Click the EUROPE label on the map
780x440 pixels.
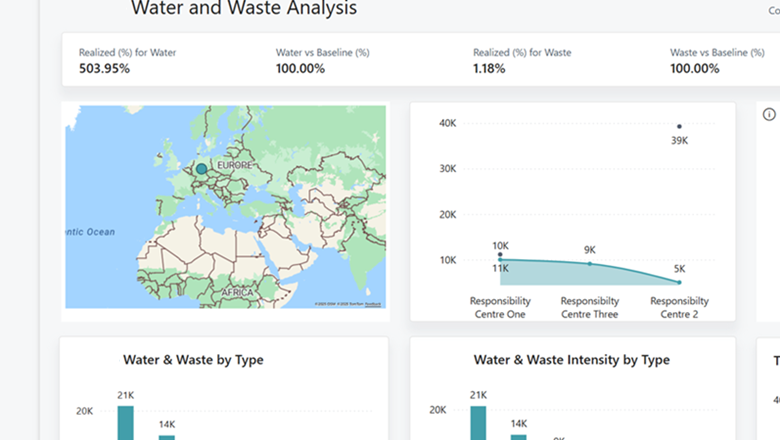(x=235, y=165)
